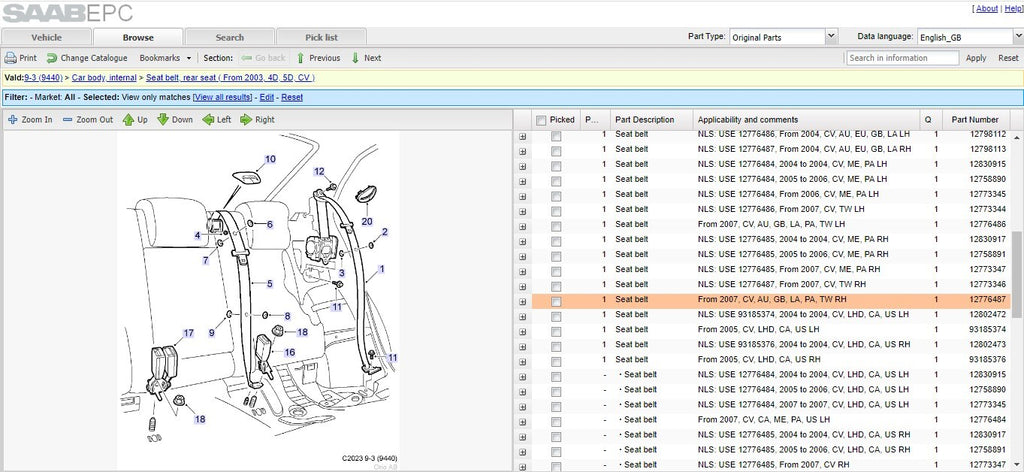Screen dimensions: 1024x472
Task: Go to the Next section
Action: click(366, 58)
